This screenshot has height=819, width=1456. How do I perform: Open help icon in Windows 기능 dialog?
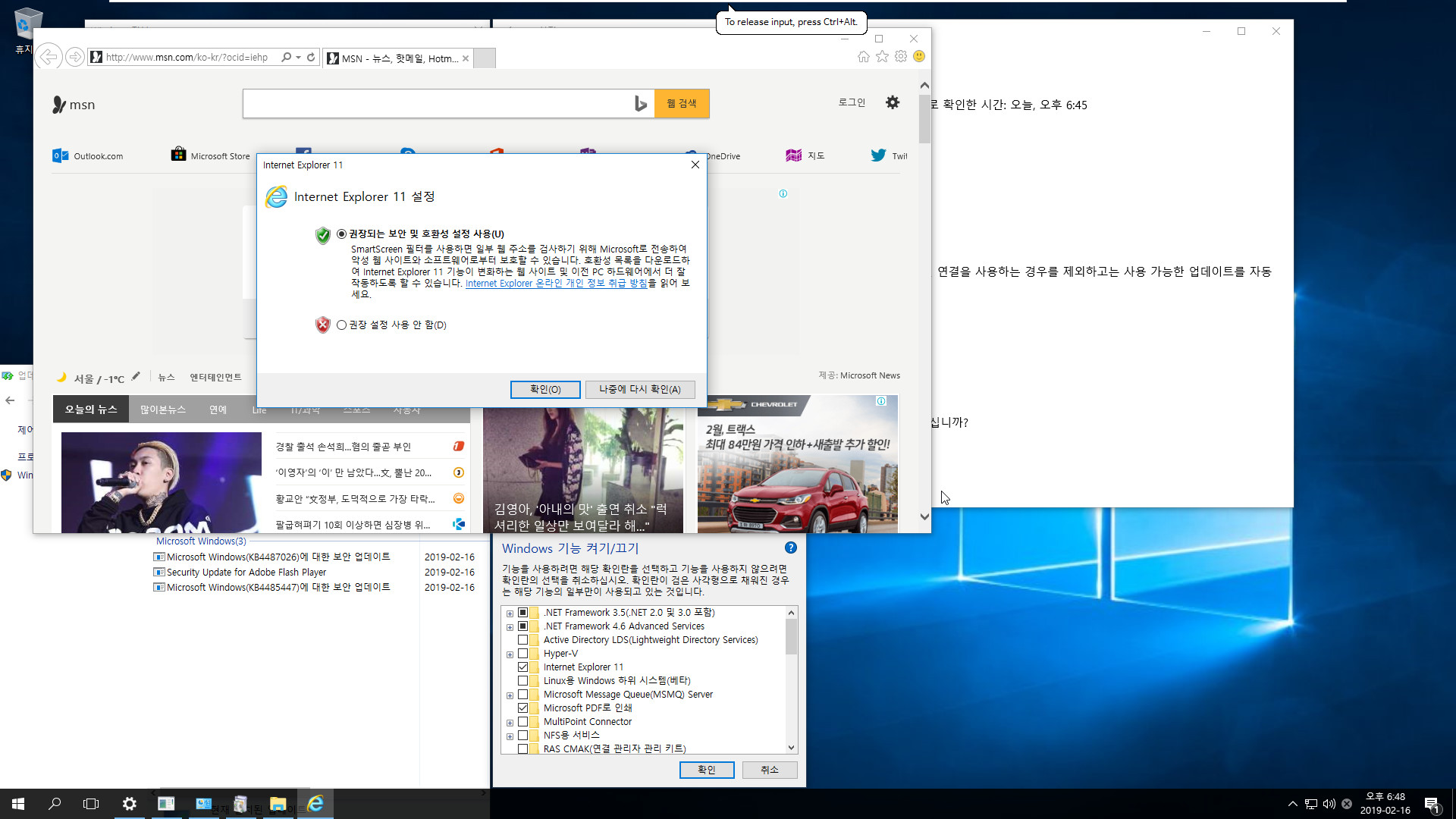tap(791, 548)
